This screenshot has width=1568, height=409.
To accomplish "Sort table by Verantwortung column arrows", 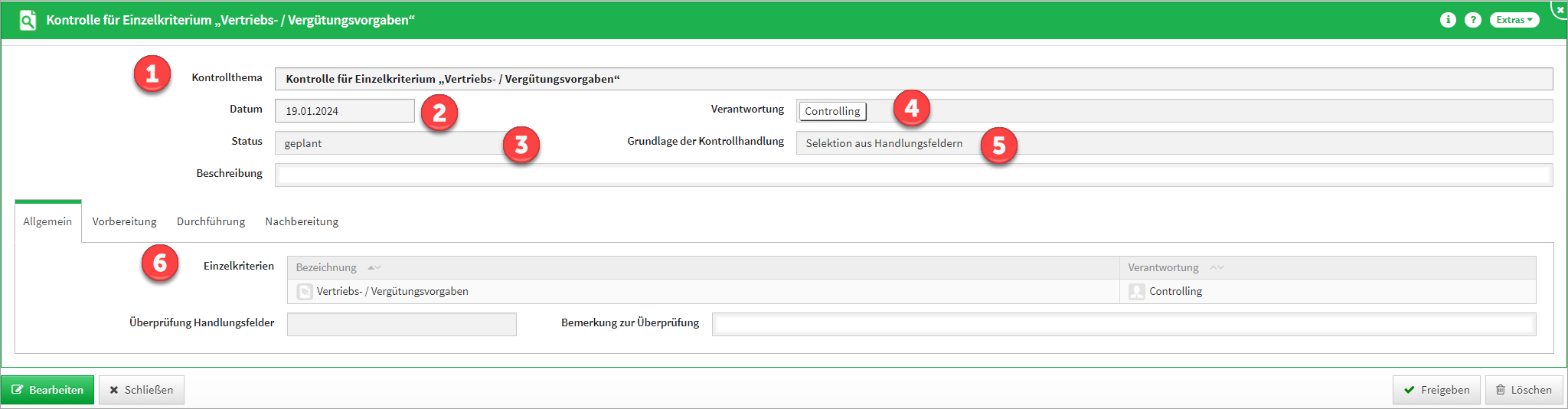I will click(1217, 267).
